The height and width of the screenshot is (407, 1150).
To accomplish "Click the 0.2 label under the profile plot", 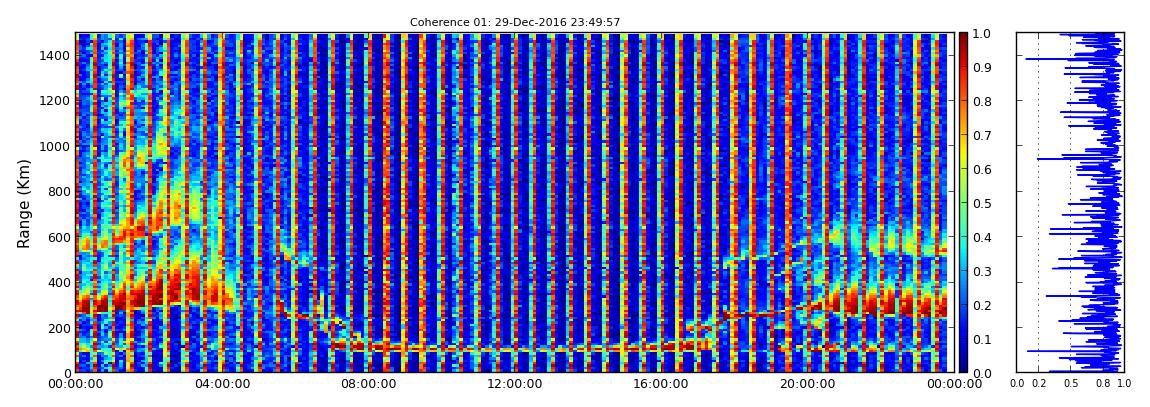I will [1038, 384].
